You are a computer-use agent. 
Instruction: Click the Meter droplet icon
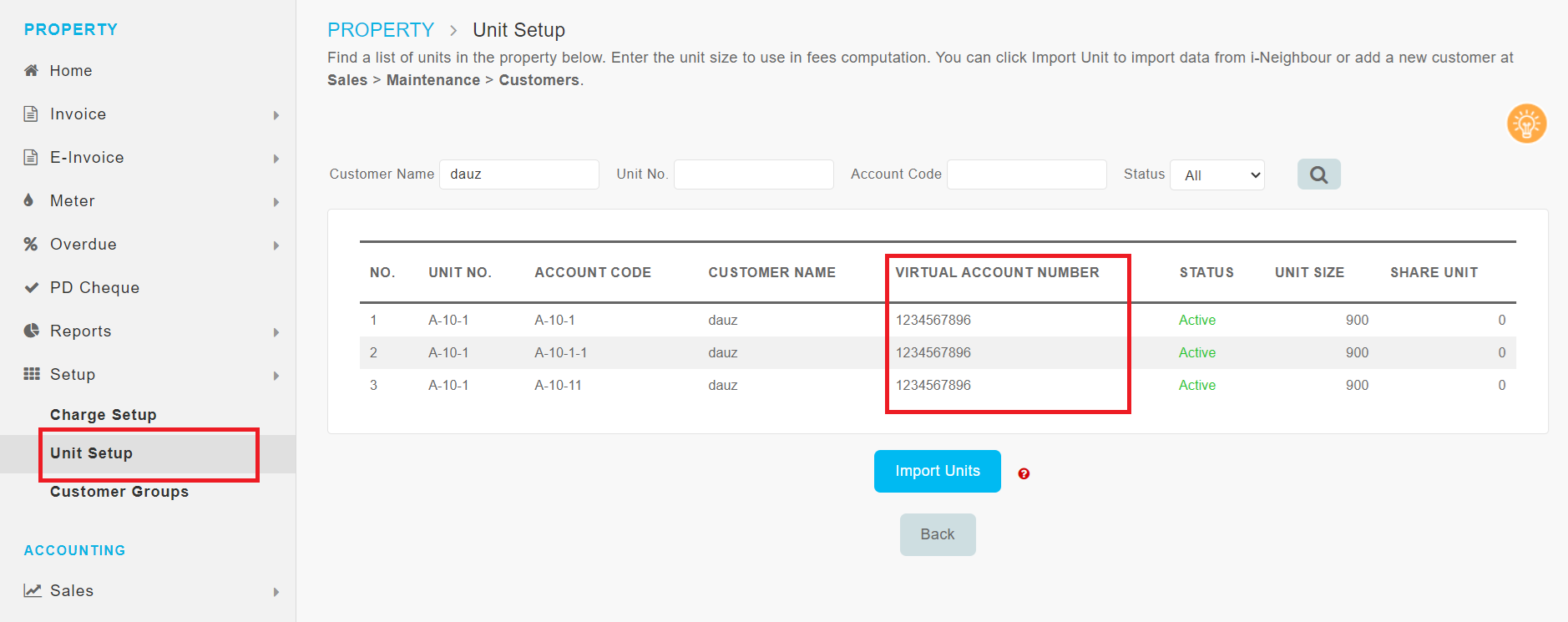pos(29,200)
